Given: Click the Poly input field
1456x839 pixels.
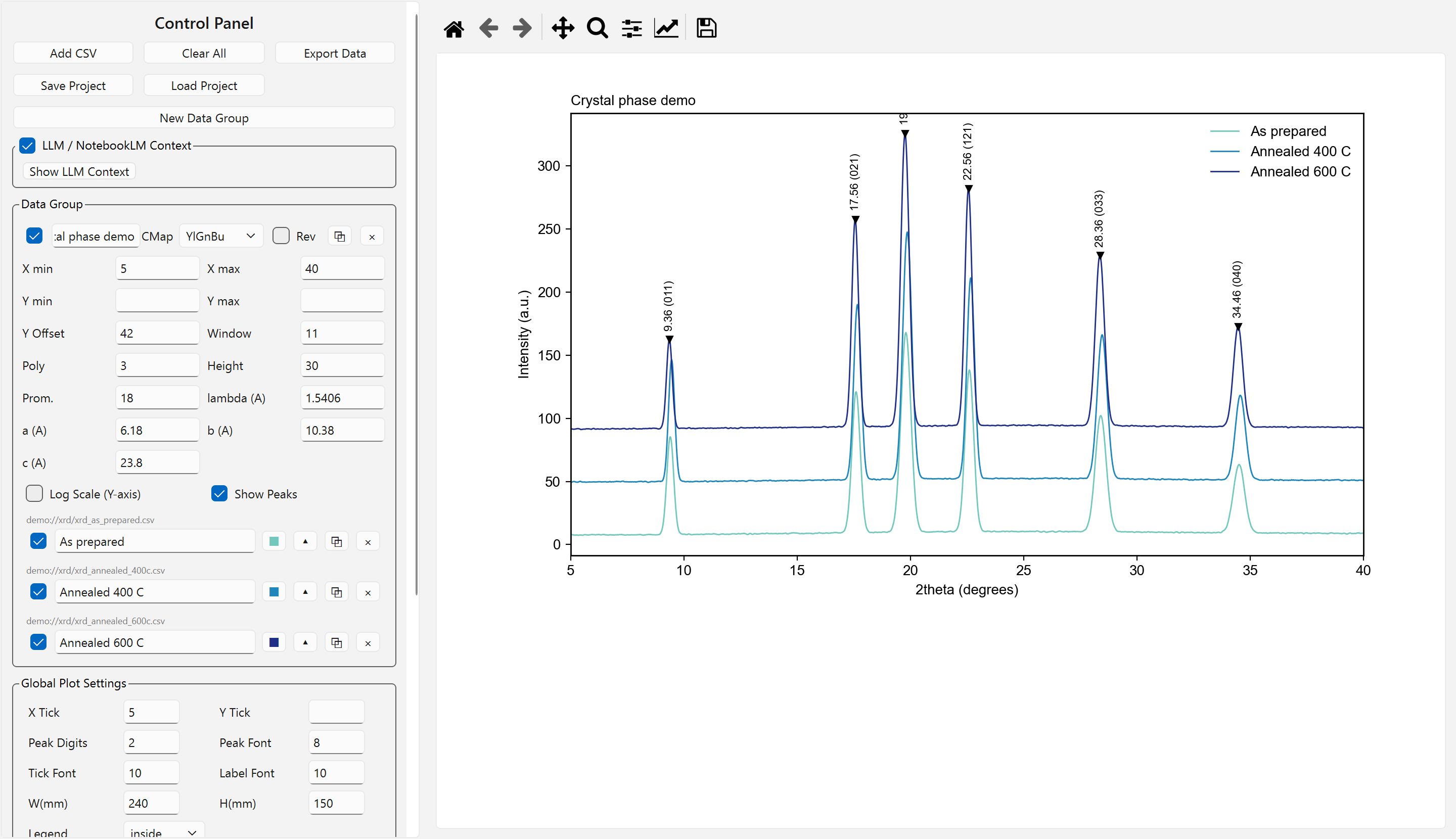Looking at the screenshot, I should pyautogui.click(x=157, y=365).
